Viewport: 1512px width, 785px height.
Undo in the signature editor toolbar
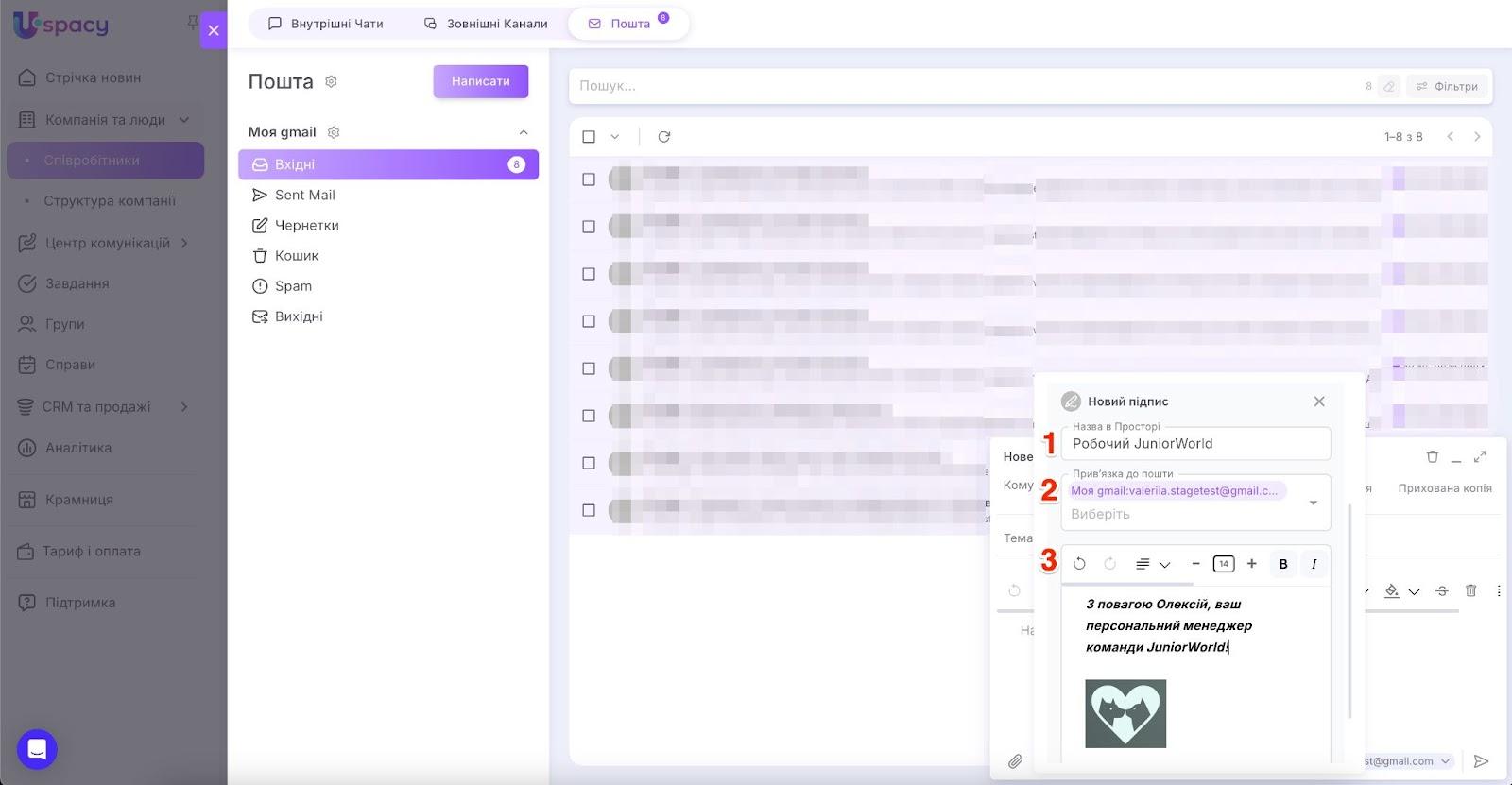(x=1079, y=564)
